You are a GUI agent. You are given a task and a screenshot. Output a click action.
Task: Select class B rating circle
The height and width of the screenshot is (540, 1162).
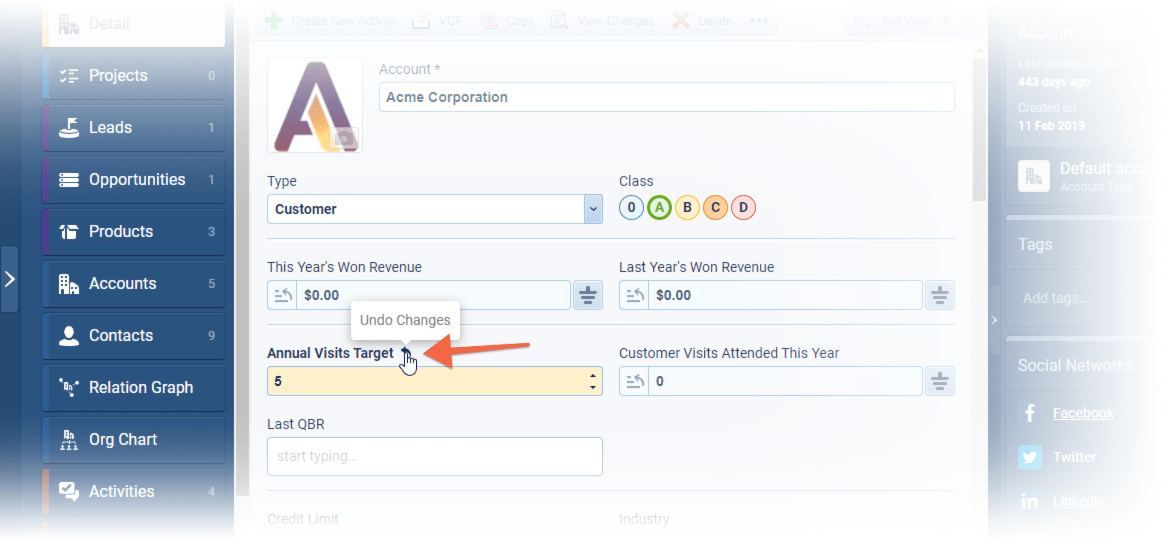pyautogui.click(x=686, y=208)
